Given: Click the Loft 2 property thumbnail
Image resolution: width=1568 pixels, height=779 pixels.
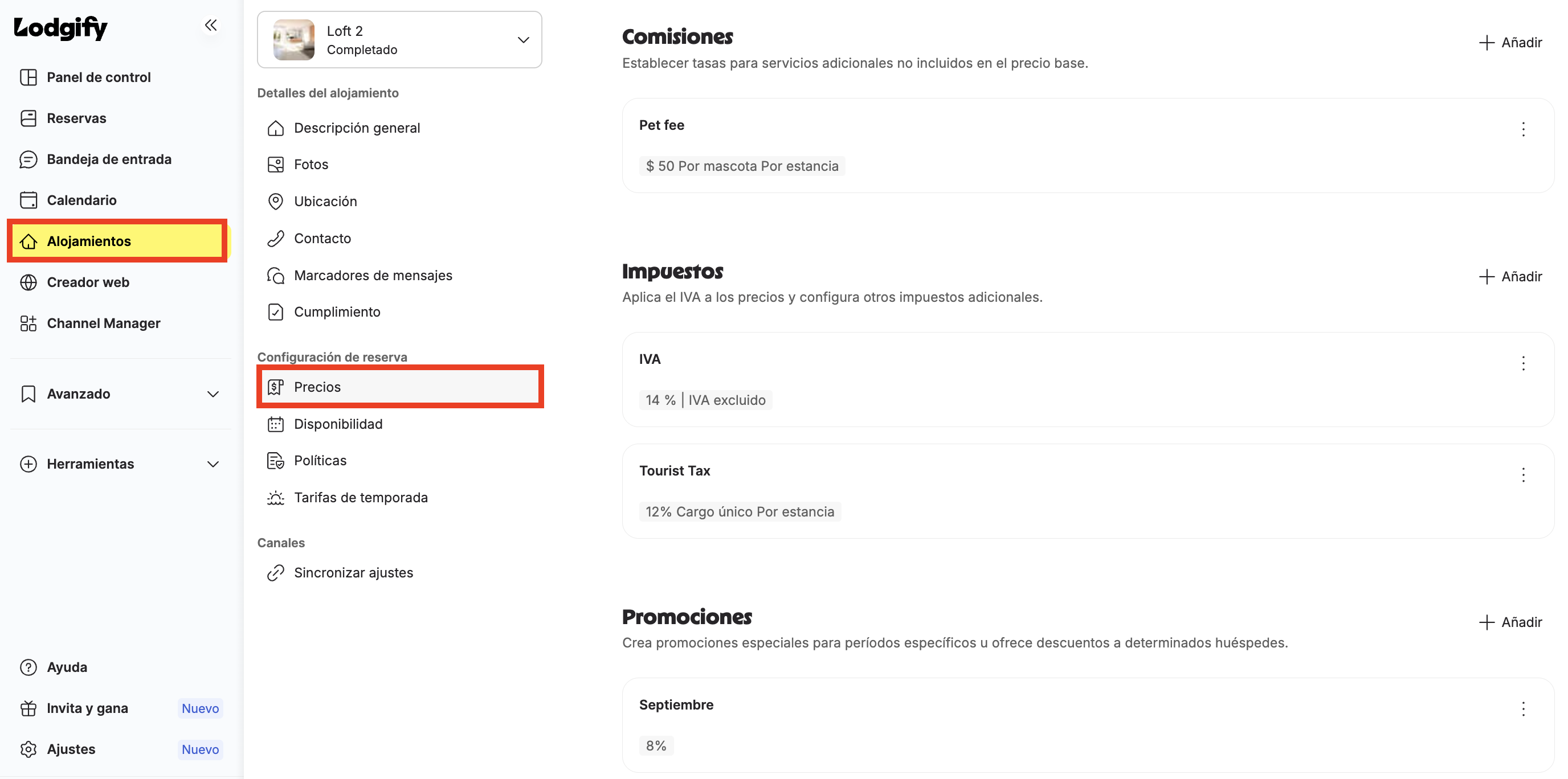Looking at the screenshot, I should (293, 40).
